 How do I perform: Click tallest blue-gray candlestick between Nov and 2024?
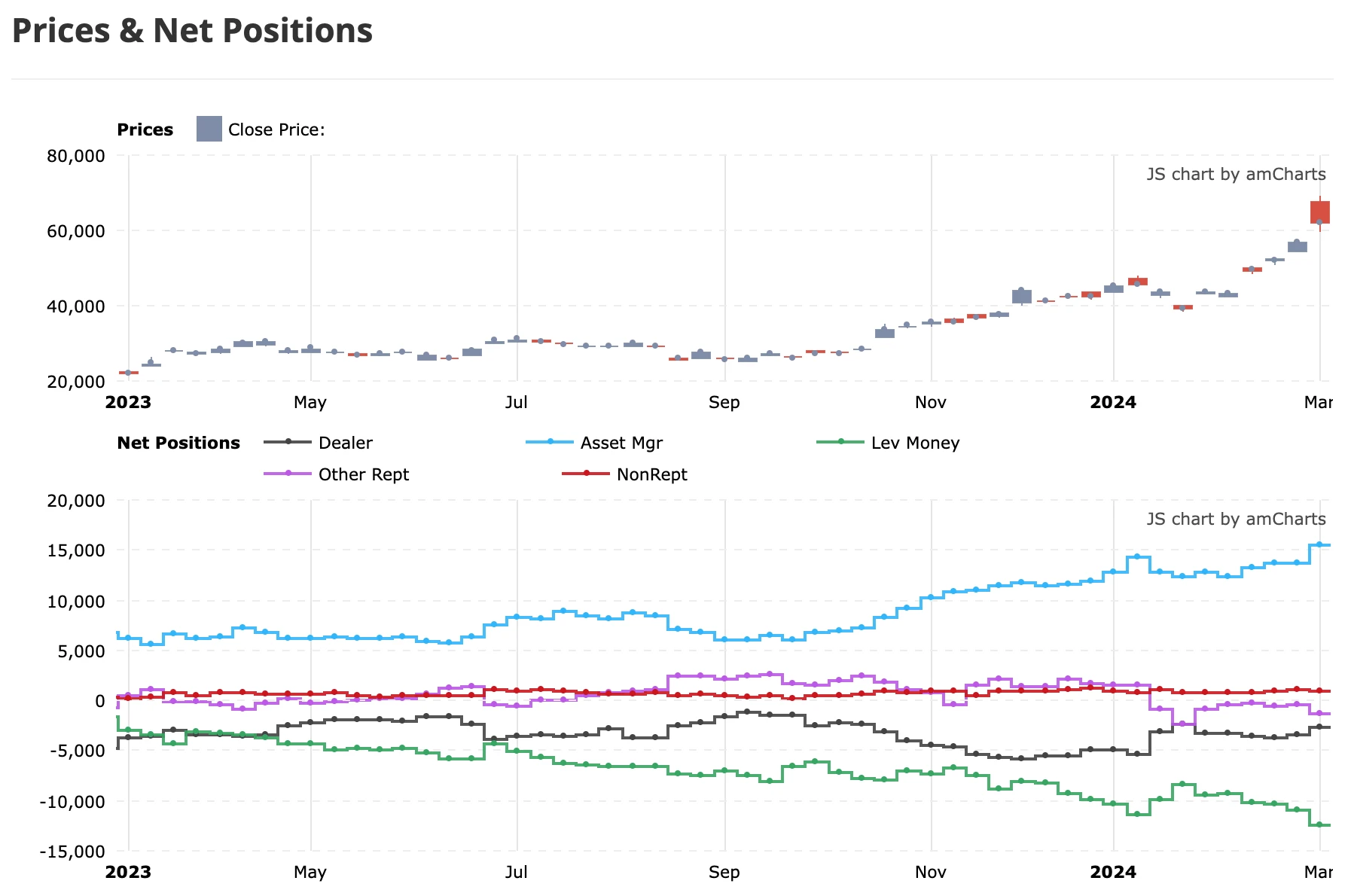pos(1022,296)
